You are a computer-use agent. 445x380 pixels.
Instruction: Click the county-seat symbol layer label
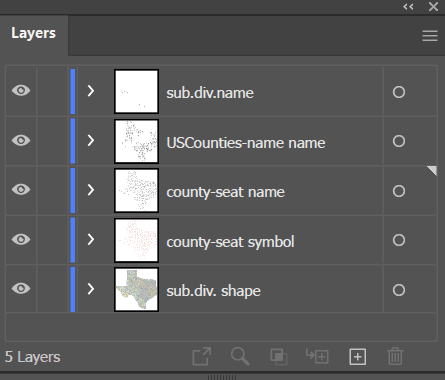230,242
